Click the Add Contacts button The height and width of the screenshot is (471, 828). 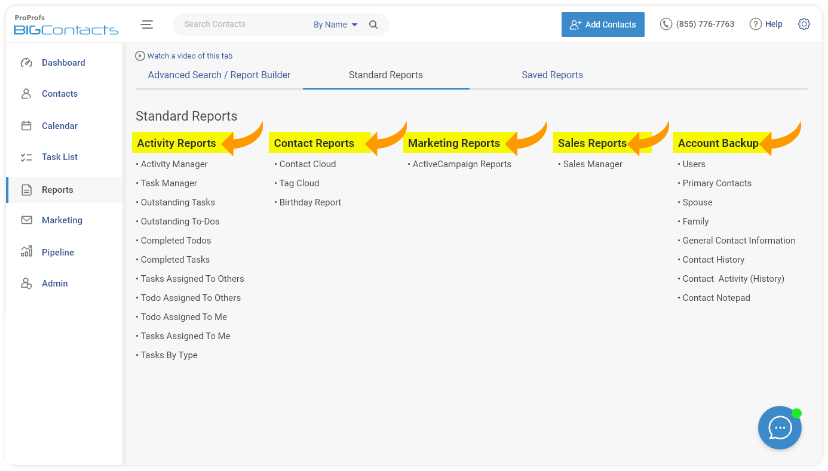[x=603, y=24]
